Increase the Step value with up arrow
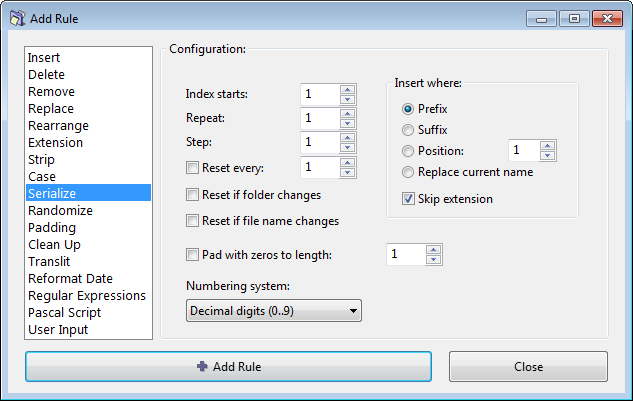This screenshot has height=401, width=633. click(x=347, y=137)
